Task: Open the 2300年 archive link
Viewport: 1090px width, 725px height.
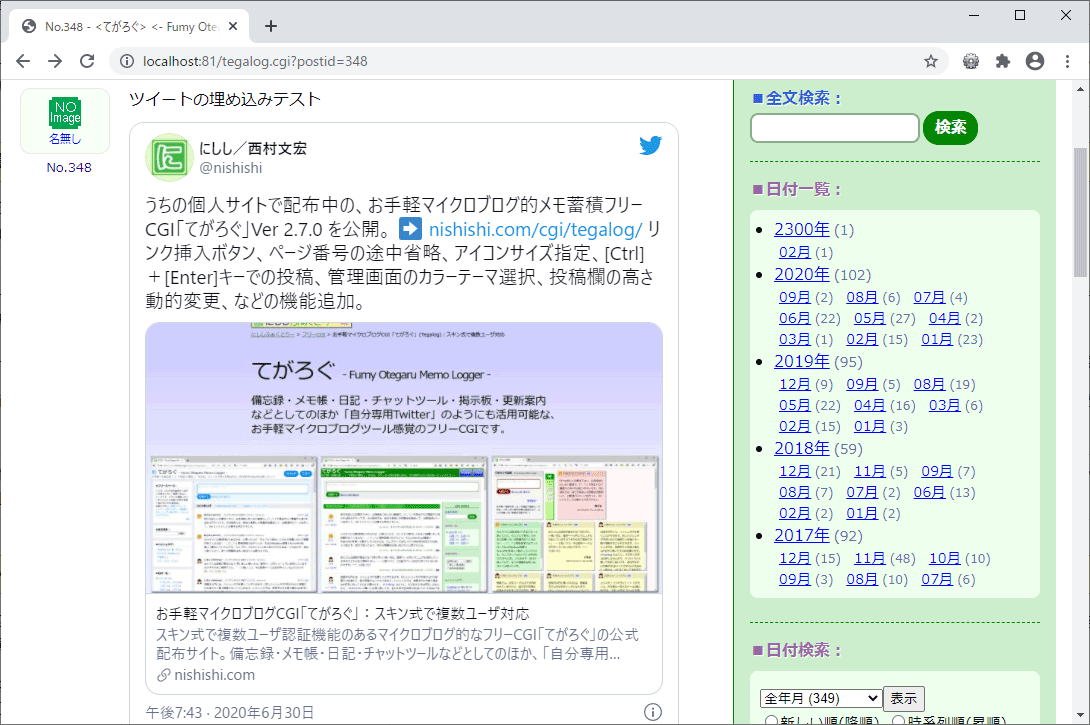Action: (802, 229)
